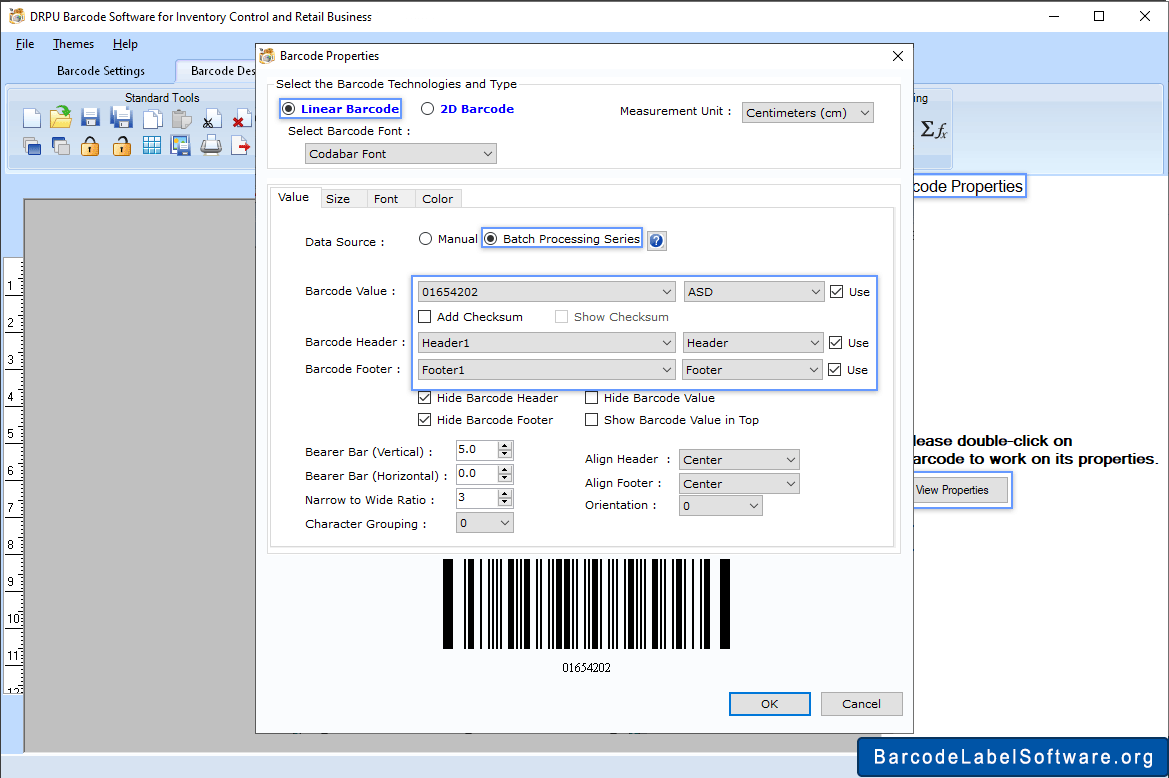Cut the selection using scissors icon
This screenshot has height=778, width=1169.
(x=211, y=119)
